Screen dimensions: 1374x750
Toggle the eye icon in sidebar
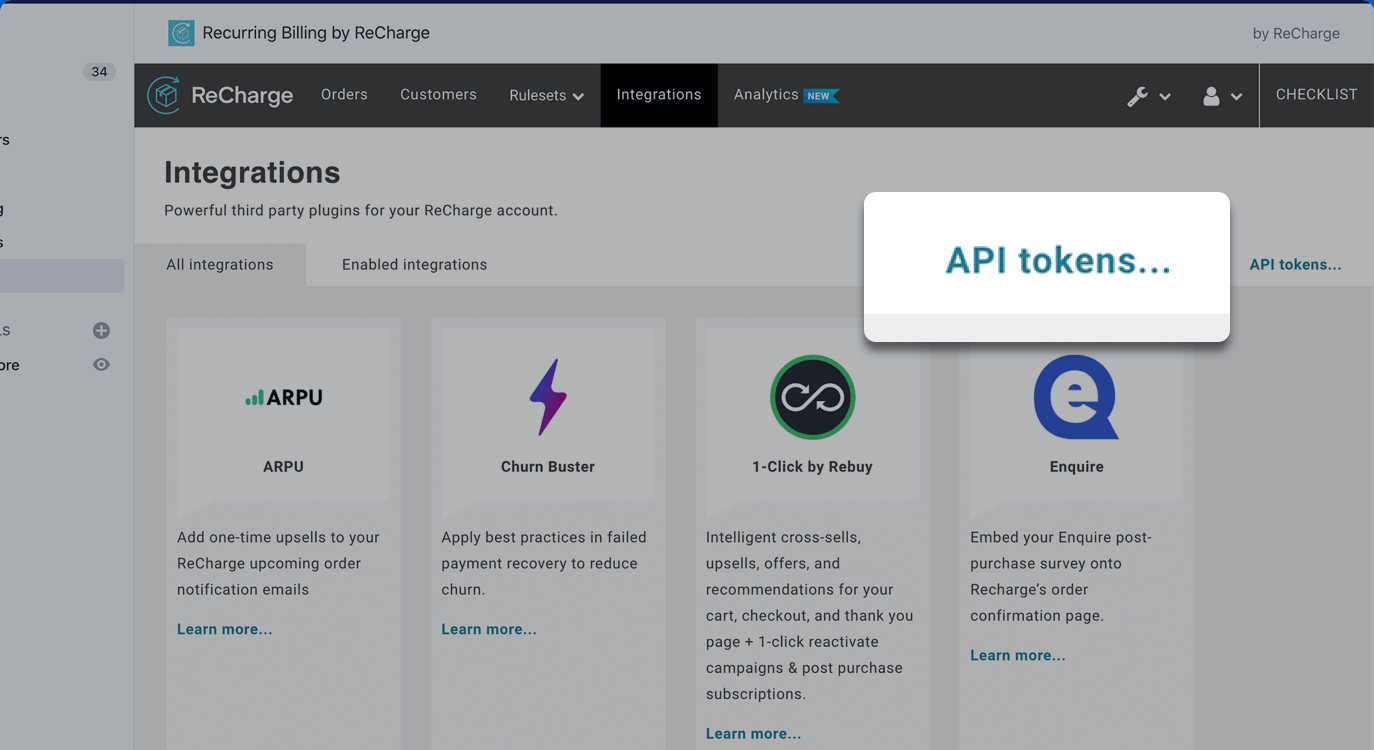101,365
